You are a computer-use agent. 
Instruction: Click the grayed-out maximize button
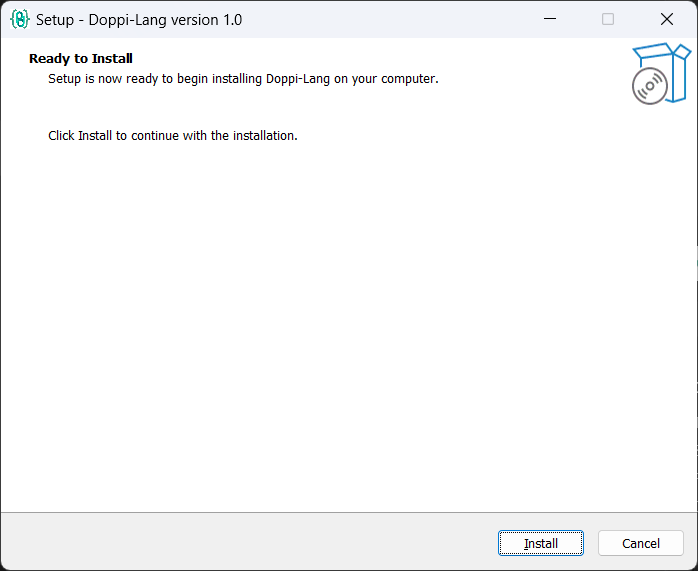coord(608,19)
